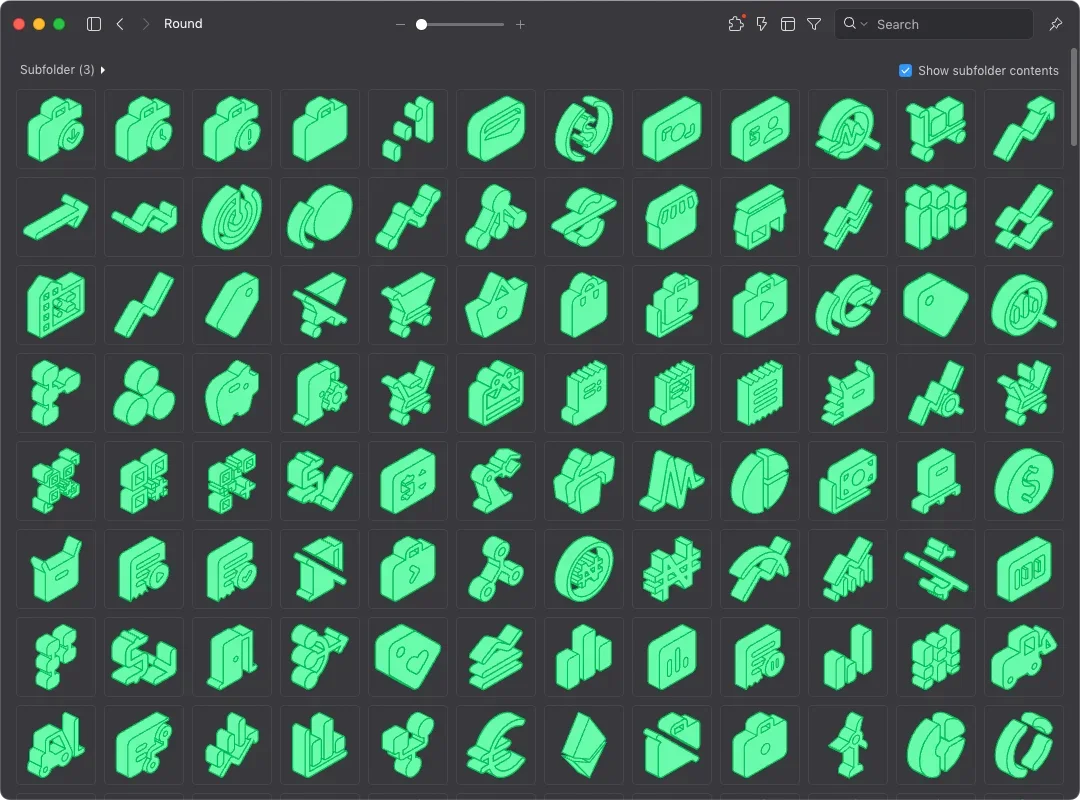Screen dimensions: 1080x800
Task: Toggle the sidebar panel
Action: pyautogui.click(x=94, y=24)
